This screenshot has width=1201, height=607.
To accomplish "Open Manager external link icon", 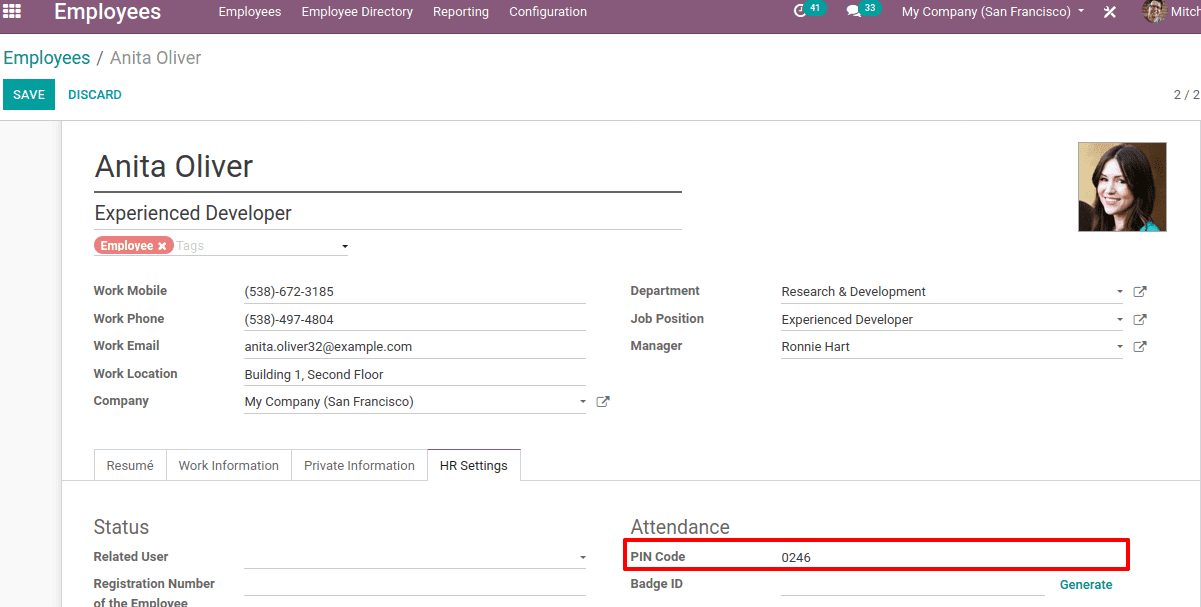I will click(x=1140, y=347).
